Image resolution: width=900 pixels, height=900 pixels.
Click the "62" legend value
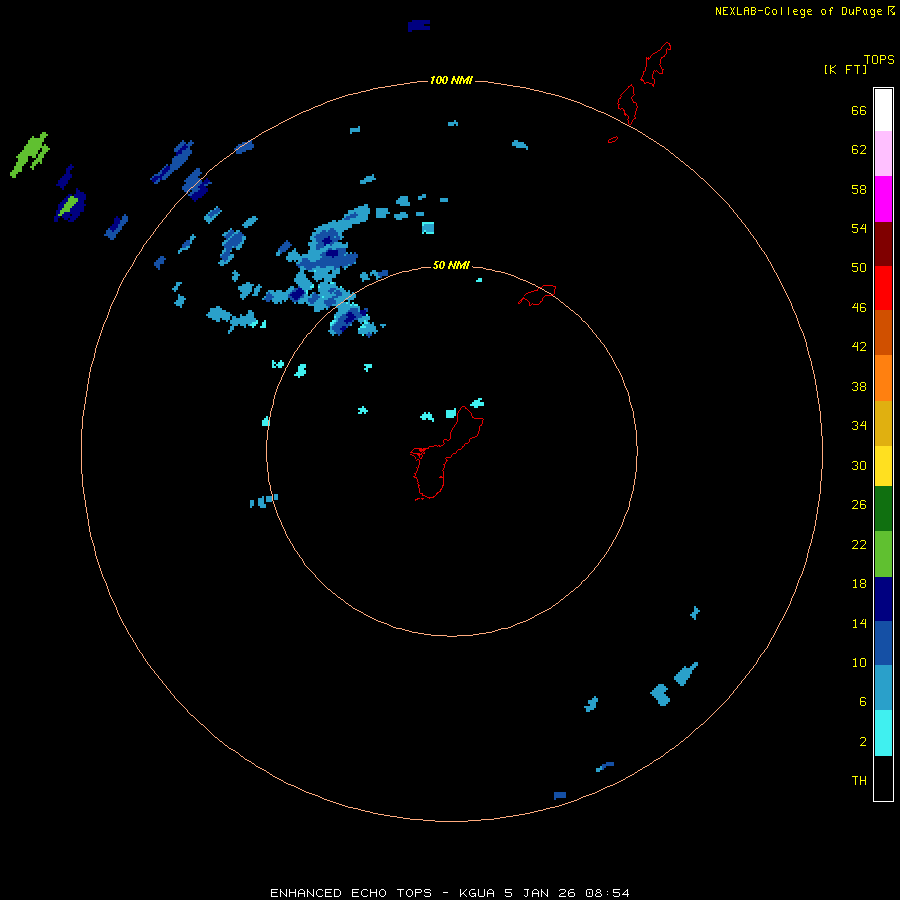click(x=859, y=150)
